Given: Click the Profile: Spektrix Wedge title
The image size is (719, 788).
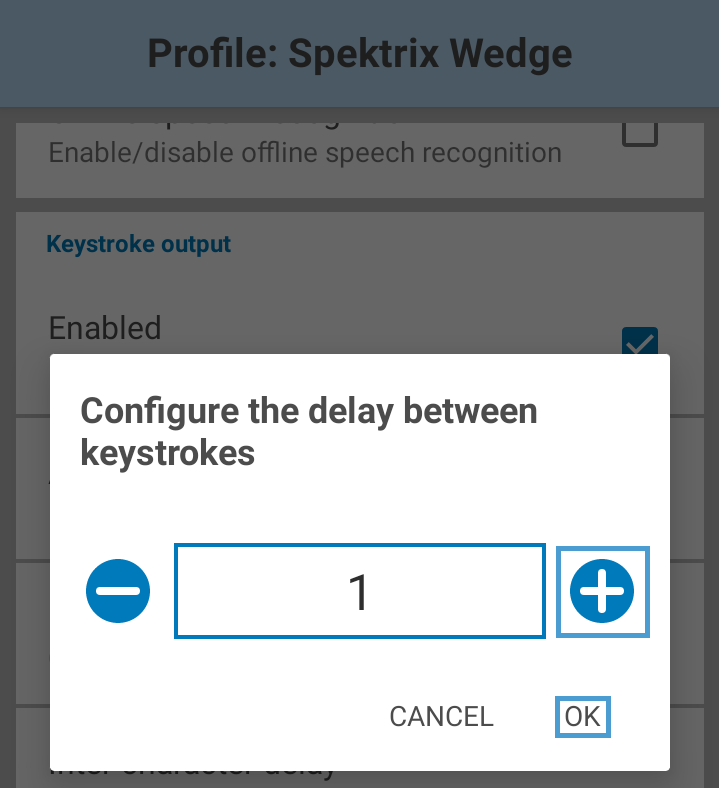Looking at the screenshot, I should click(x=360, y=53).
